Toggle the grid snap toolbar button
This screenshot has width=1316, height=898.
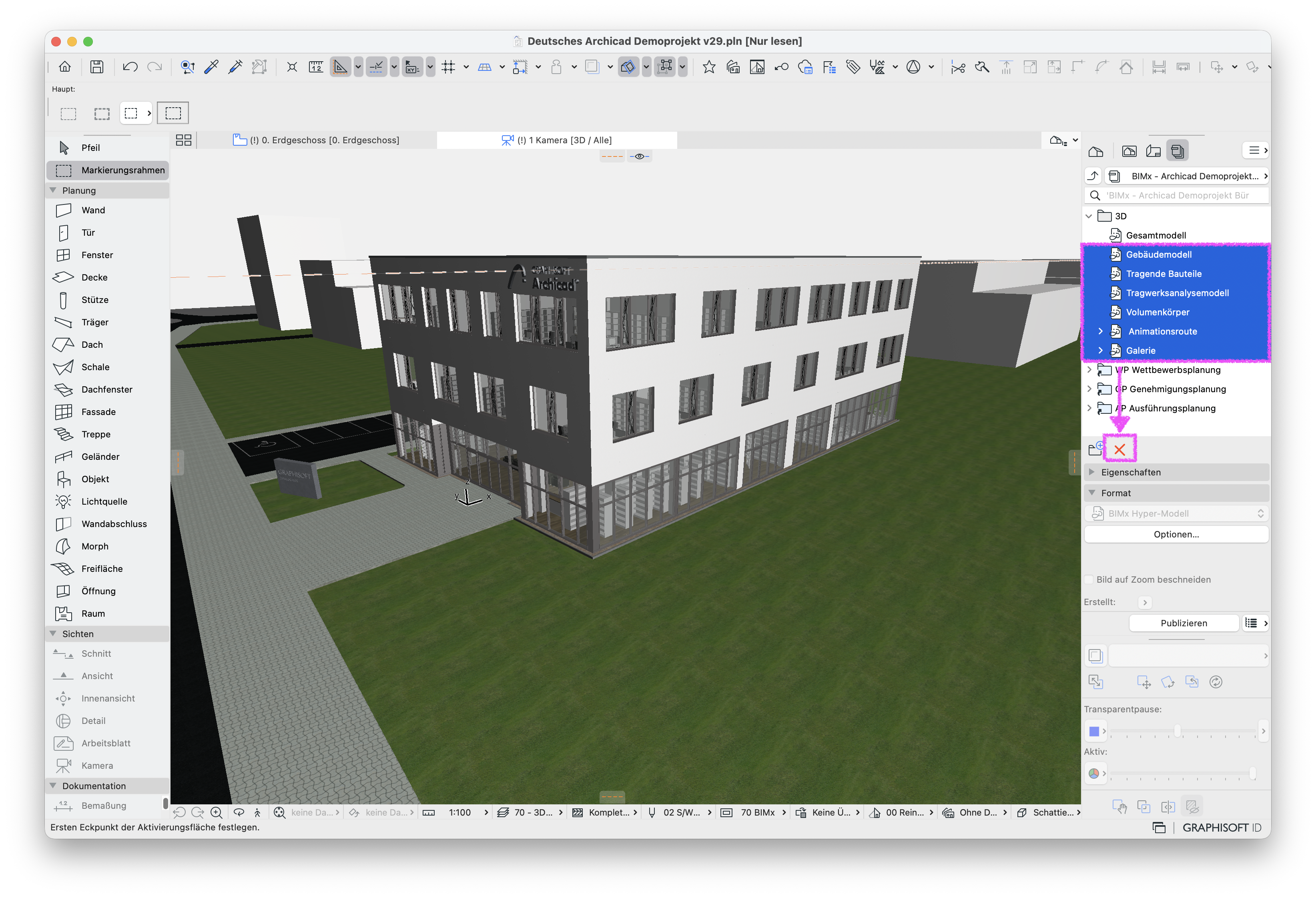click(449, 67)
